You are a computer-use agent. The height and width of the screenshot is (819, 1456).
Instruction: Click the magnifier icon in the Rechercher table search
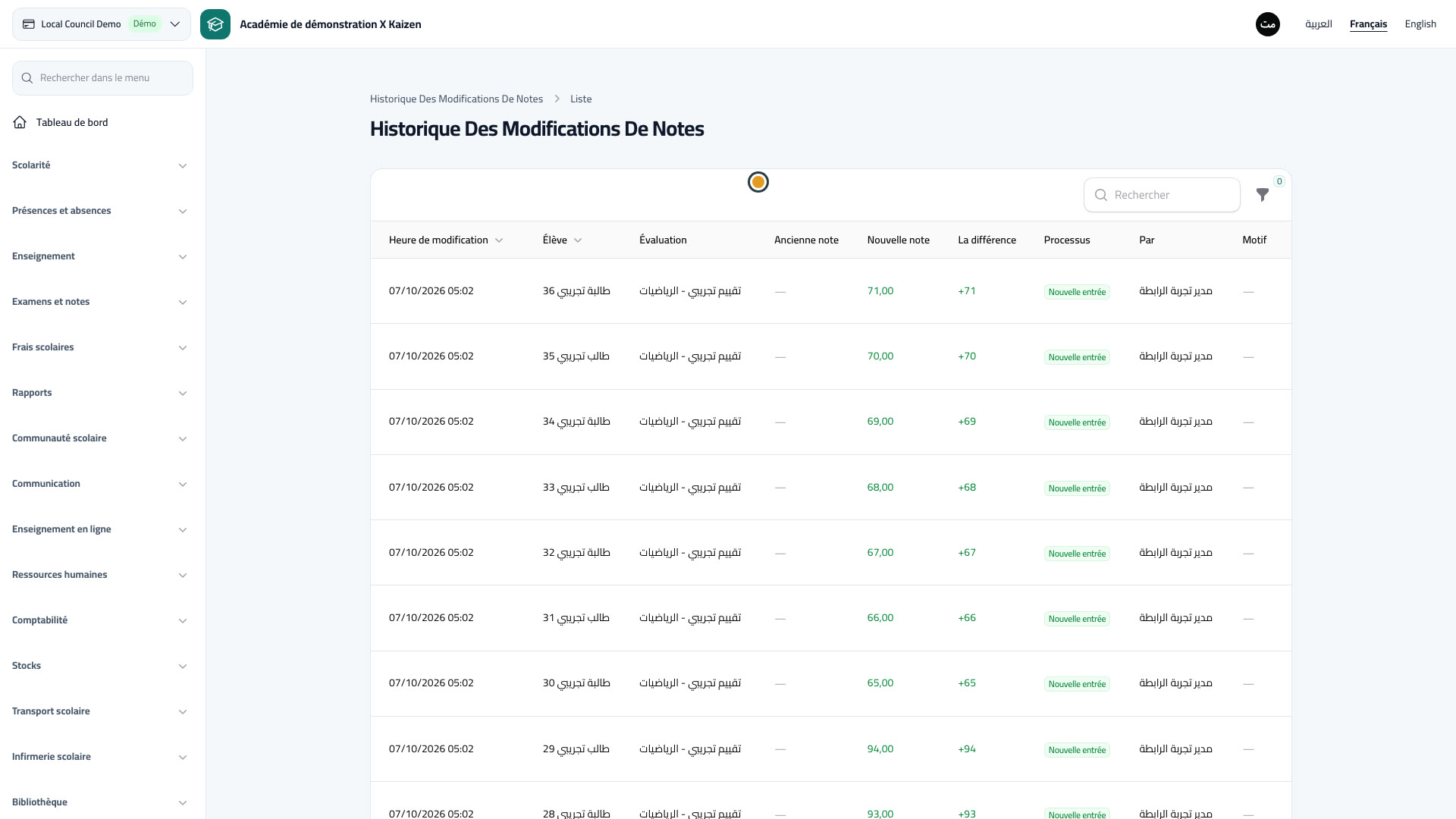(x=1101, y=195)
